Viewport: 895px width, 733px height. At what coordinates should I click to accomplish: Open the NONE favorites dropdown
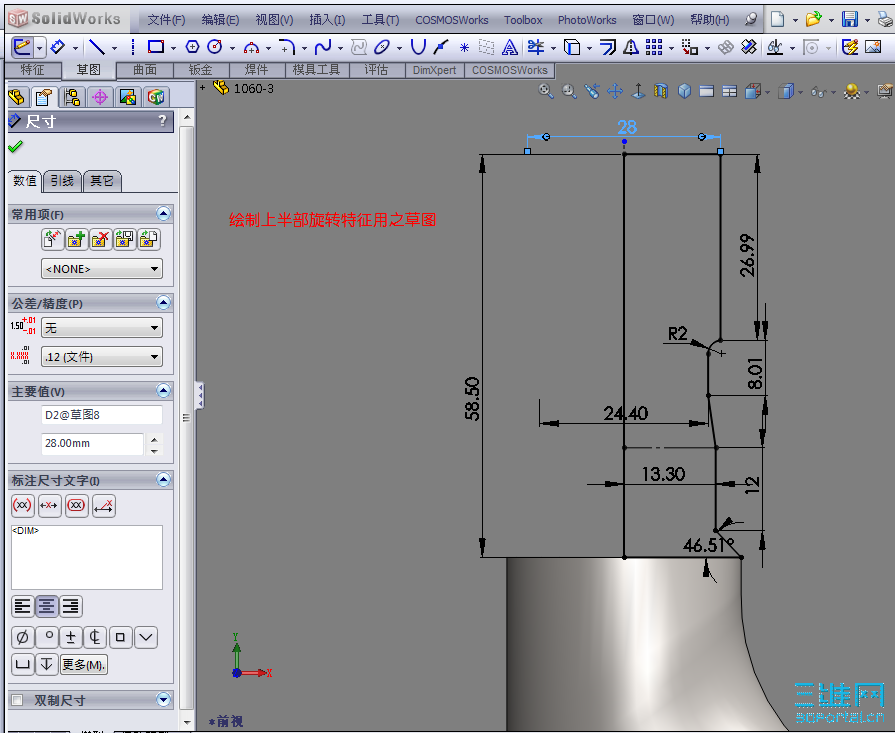[x=102, y=269]
